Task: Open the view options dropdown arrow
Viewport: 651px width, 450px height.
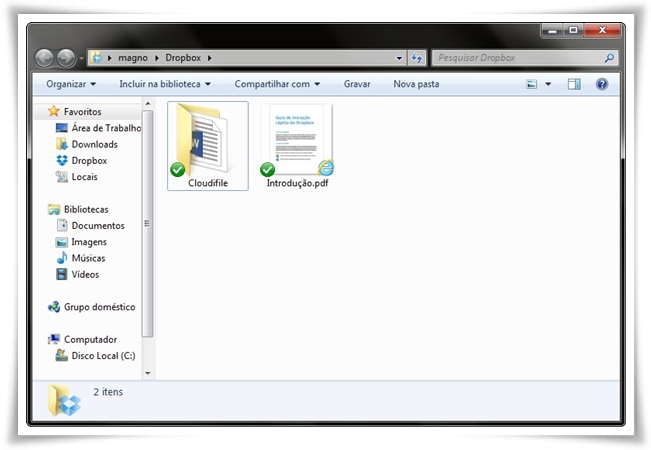Action: [x=548, y=84]
